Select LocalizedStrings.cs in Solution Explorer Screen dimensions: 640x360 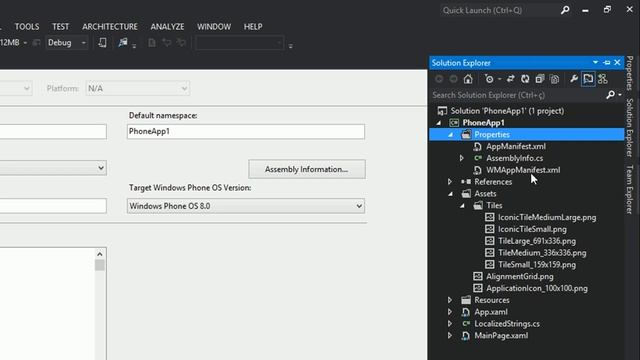[x=507, y=324]
